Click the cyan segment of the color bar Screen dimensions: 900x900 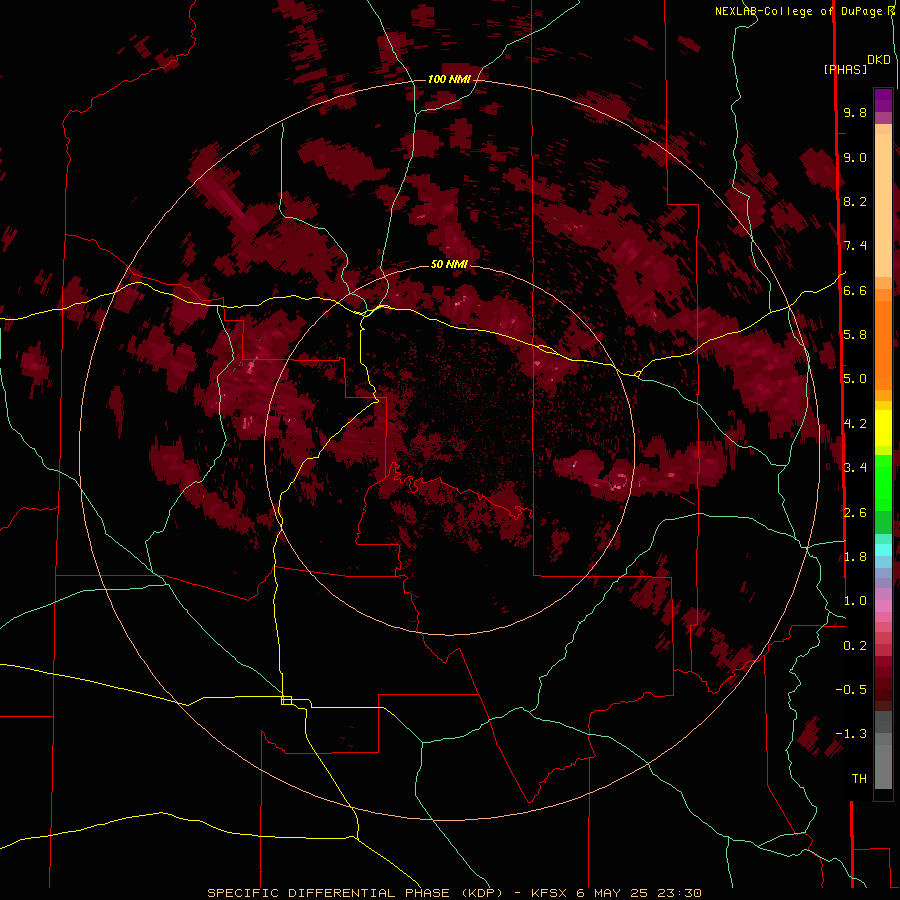pyautogui.click(x=883, y=550)
